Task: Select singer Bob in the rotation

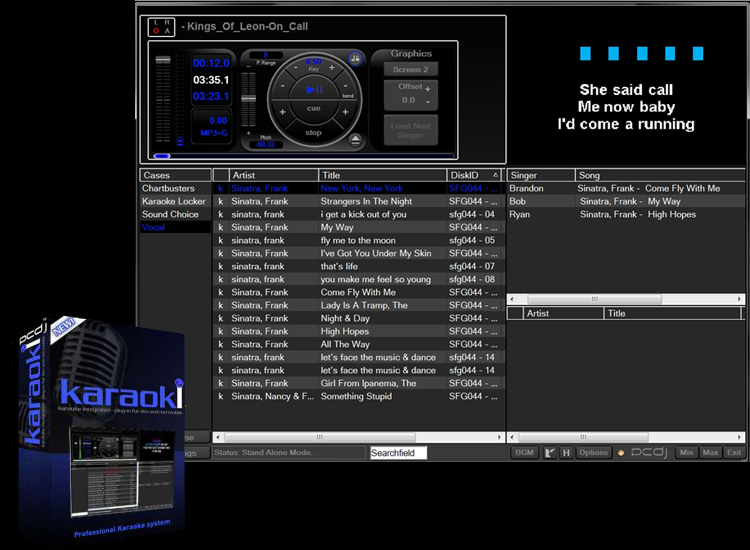Action: (626, 201)
